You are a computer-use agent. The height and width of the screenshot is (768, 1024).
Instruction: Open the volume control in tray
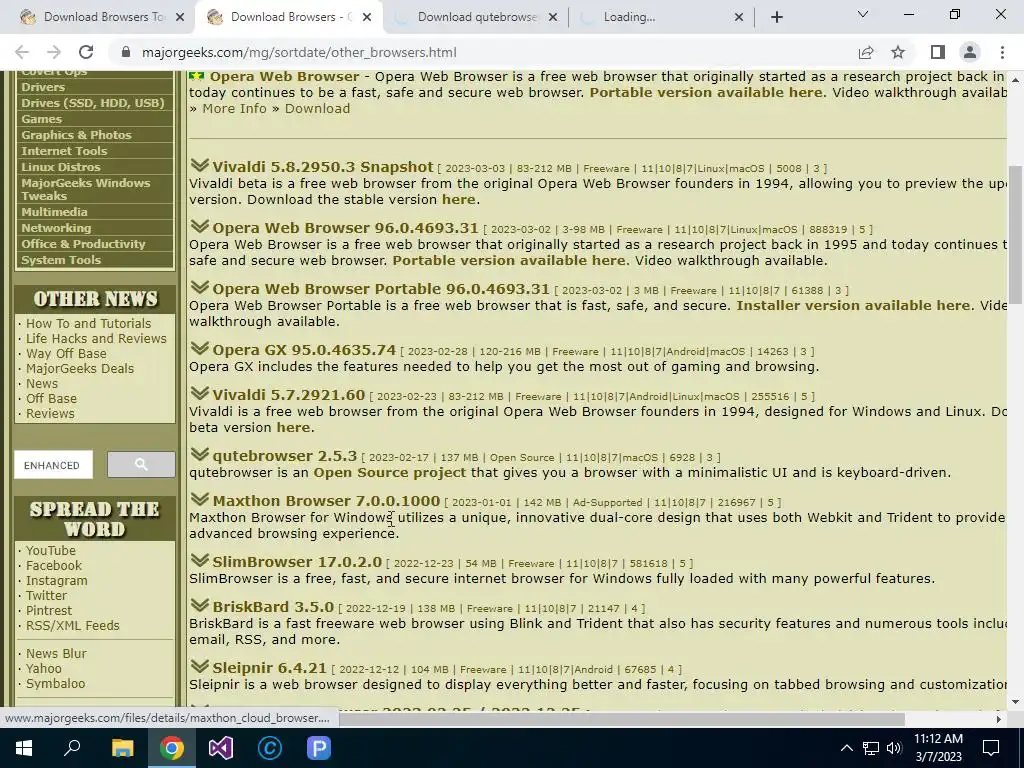(894, 748)
